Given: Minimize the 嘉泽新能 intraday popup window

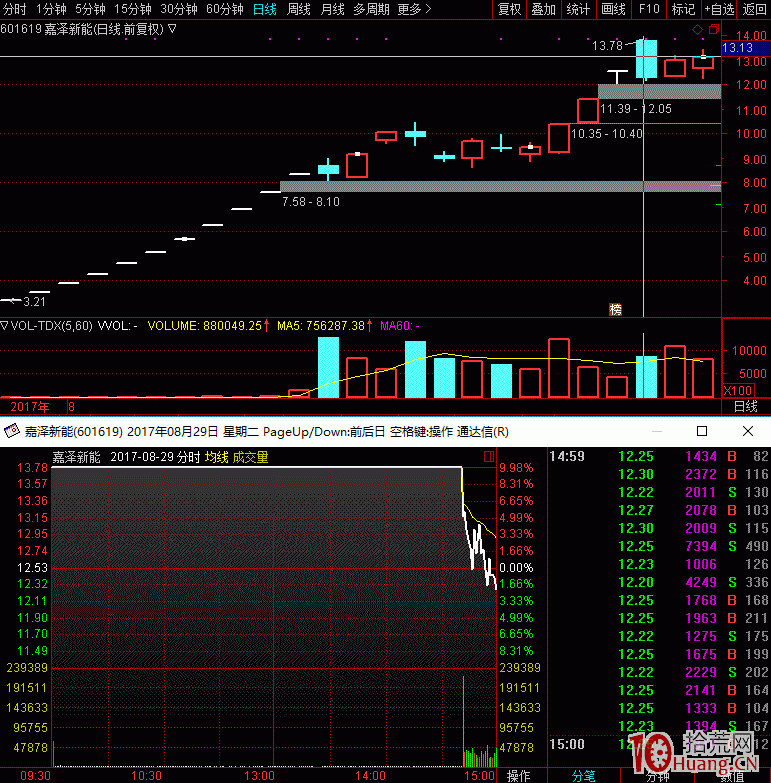Looking at the screenshot, I should click(657, 431).
